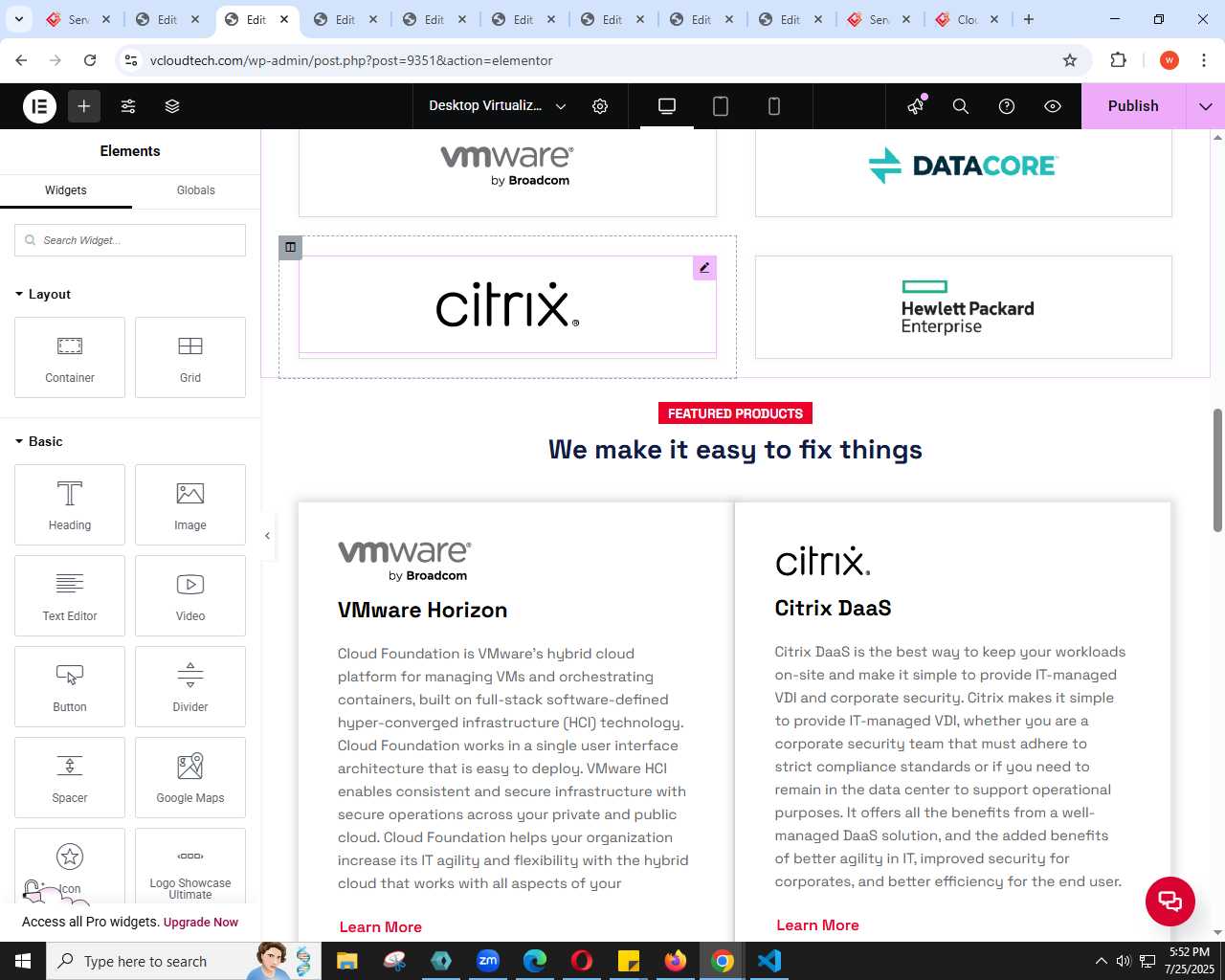Select the Video widget

[x=190, y=595]
